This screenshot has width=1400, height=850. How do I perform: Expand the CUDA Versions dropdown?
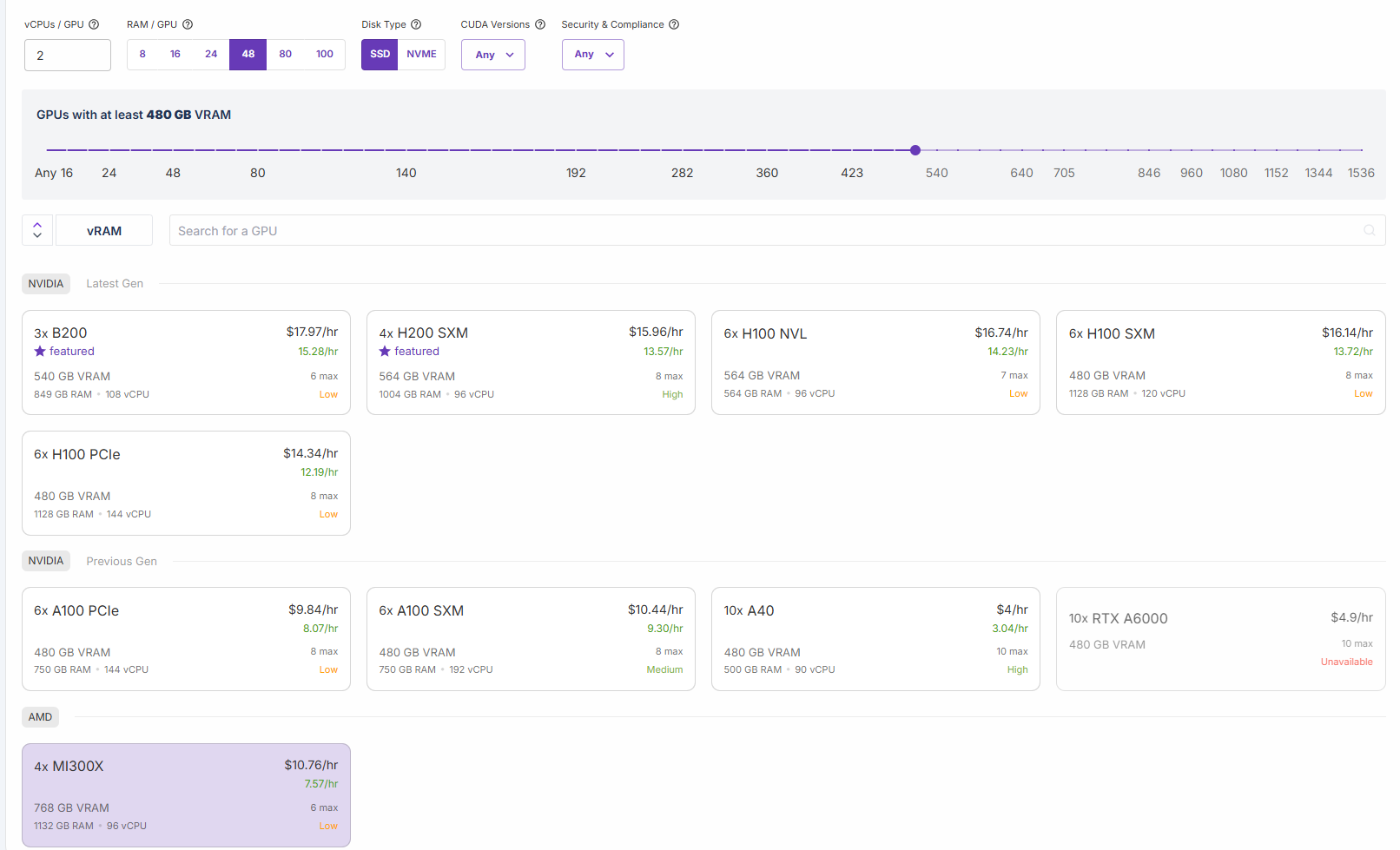tap(493, 55)
